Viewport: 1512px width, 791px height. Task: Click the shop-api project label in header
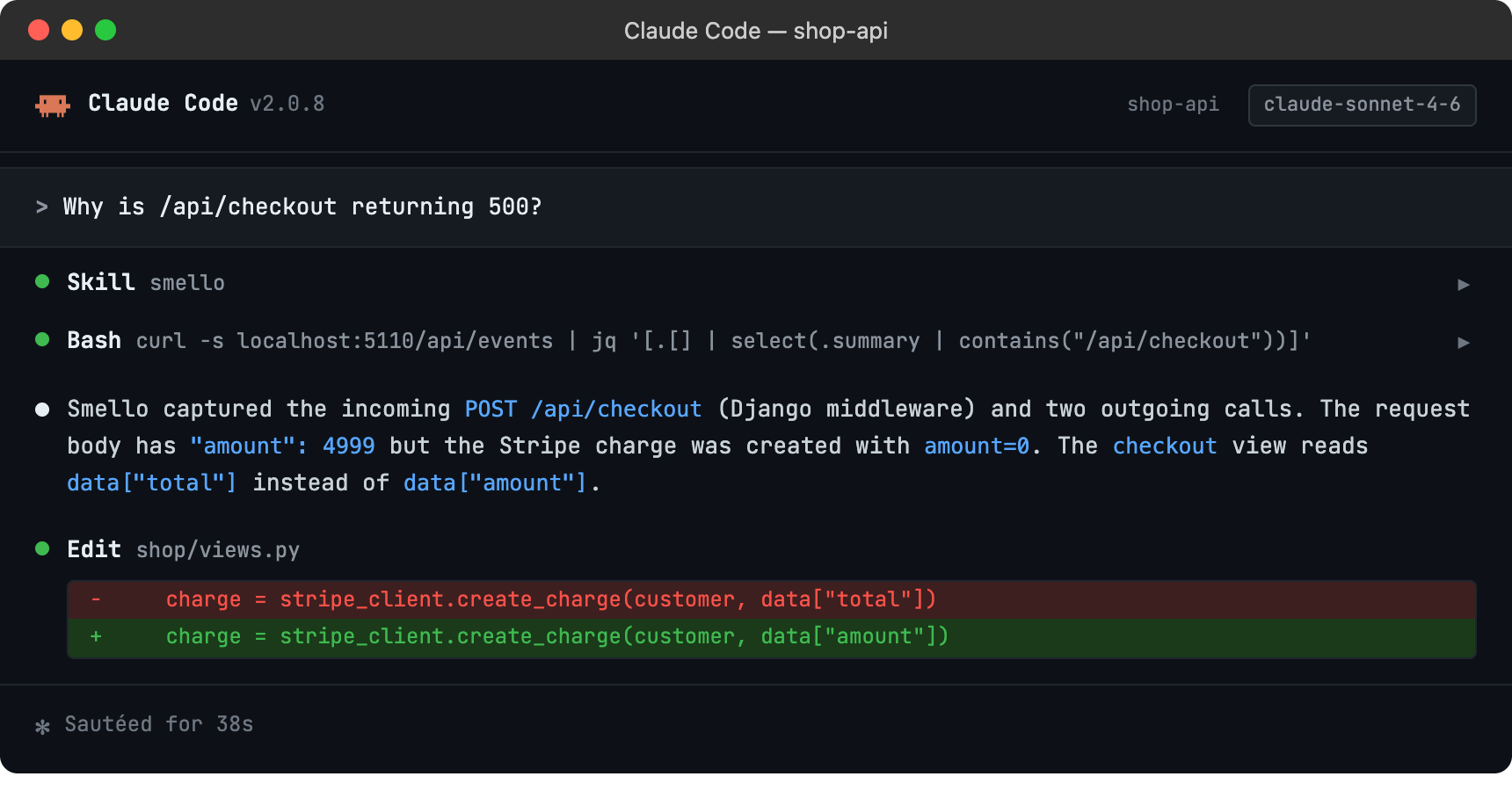[x=1173, y=105]
